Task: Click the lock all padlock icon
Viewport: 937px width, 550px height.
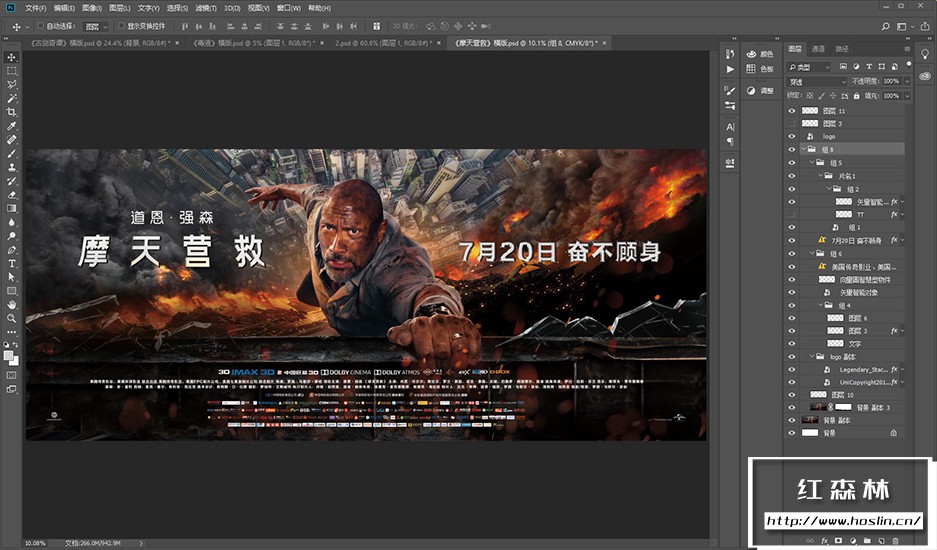Action: pyautogui.click(x=856, y=96)
